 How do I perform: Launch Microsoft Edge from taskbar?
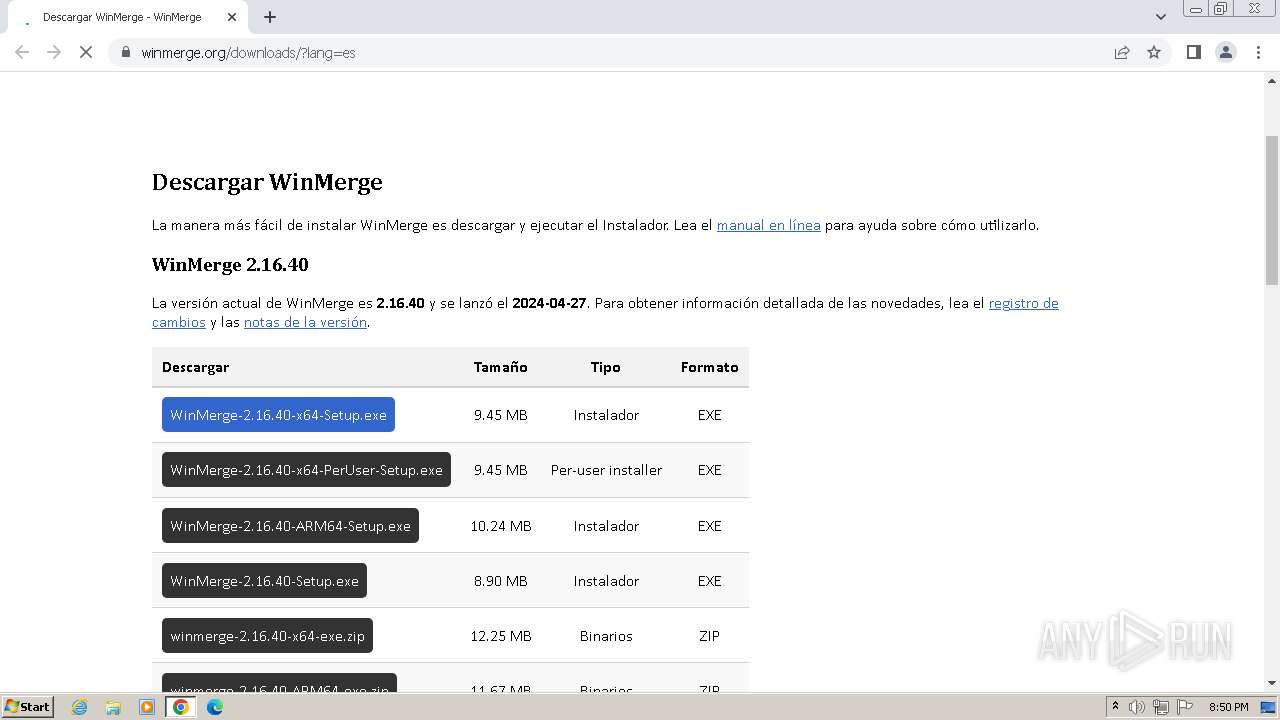214,707
